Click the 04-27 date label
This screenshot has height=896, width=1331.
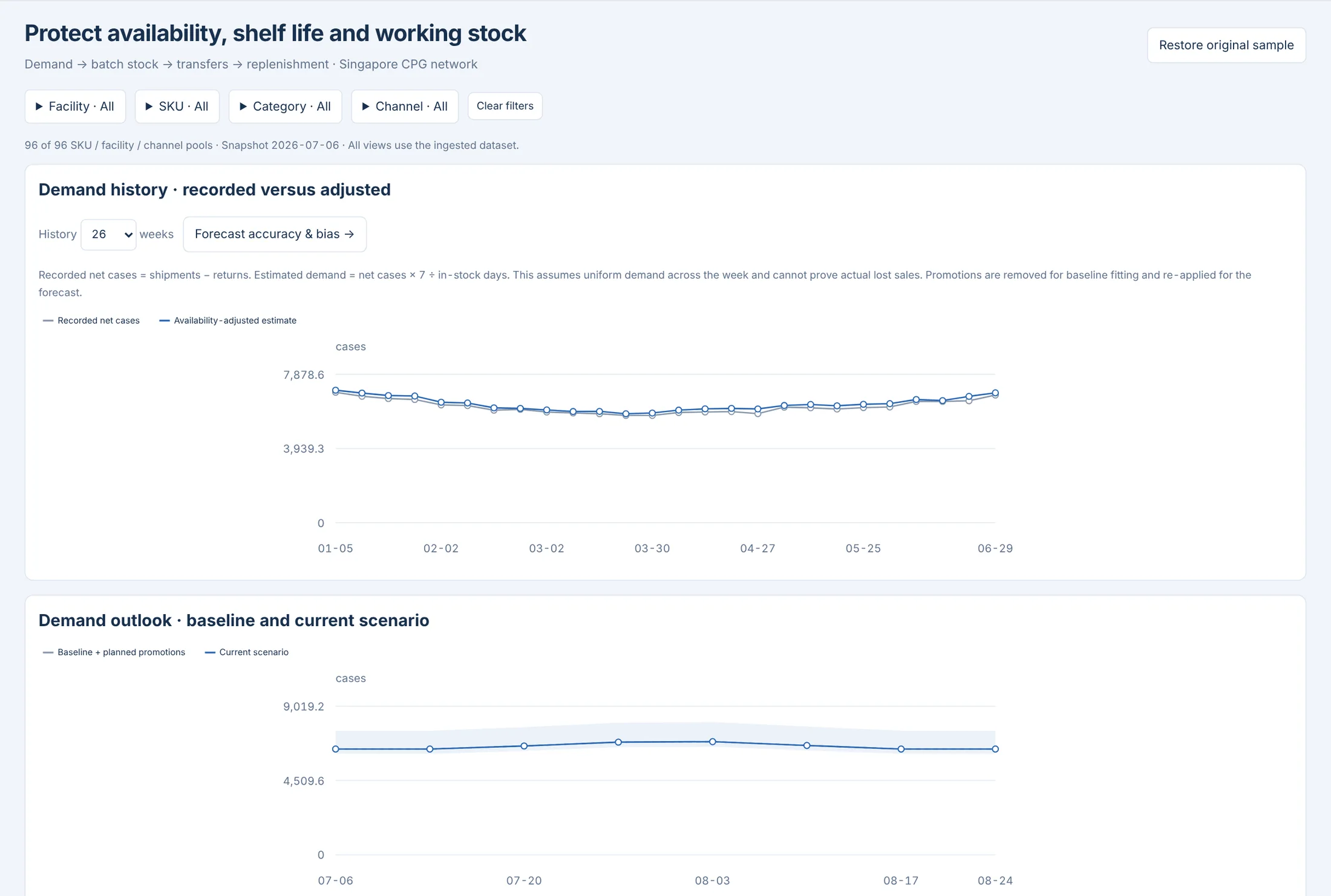pos(757,549)
